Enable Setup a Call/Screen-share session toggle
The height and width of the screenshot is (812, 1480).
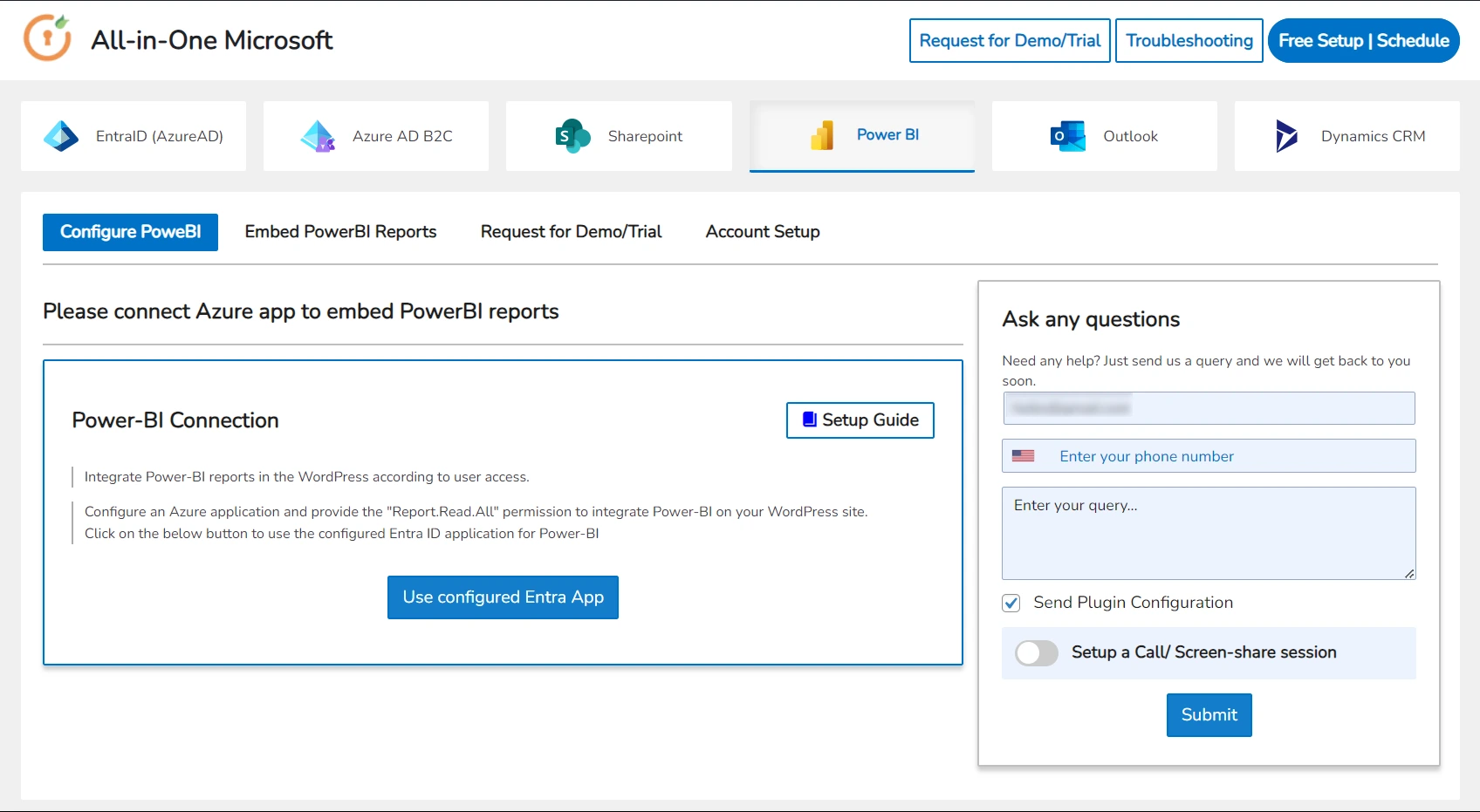1037,652
